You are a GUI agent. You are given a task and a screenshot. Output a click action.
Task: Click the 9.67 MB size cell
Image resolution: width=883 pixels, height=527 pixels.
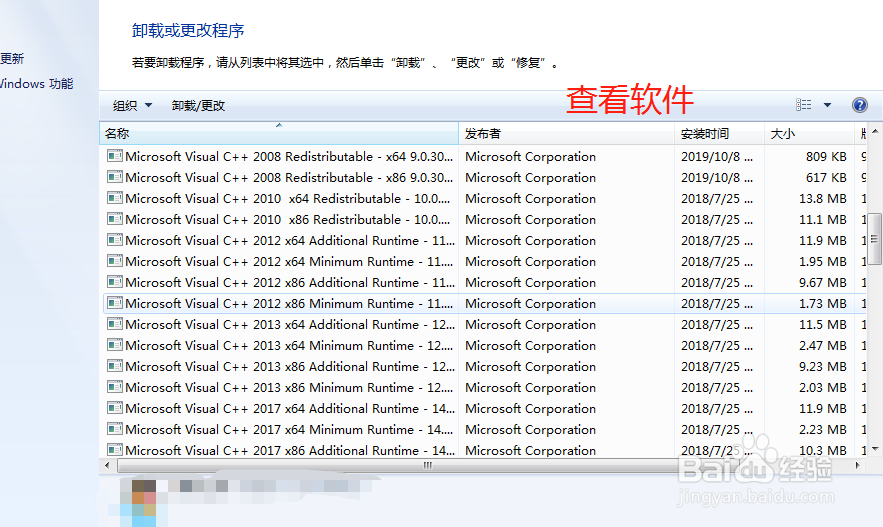coord(823,283)
